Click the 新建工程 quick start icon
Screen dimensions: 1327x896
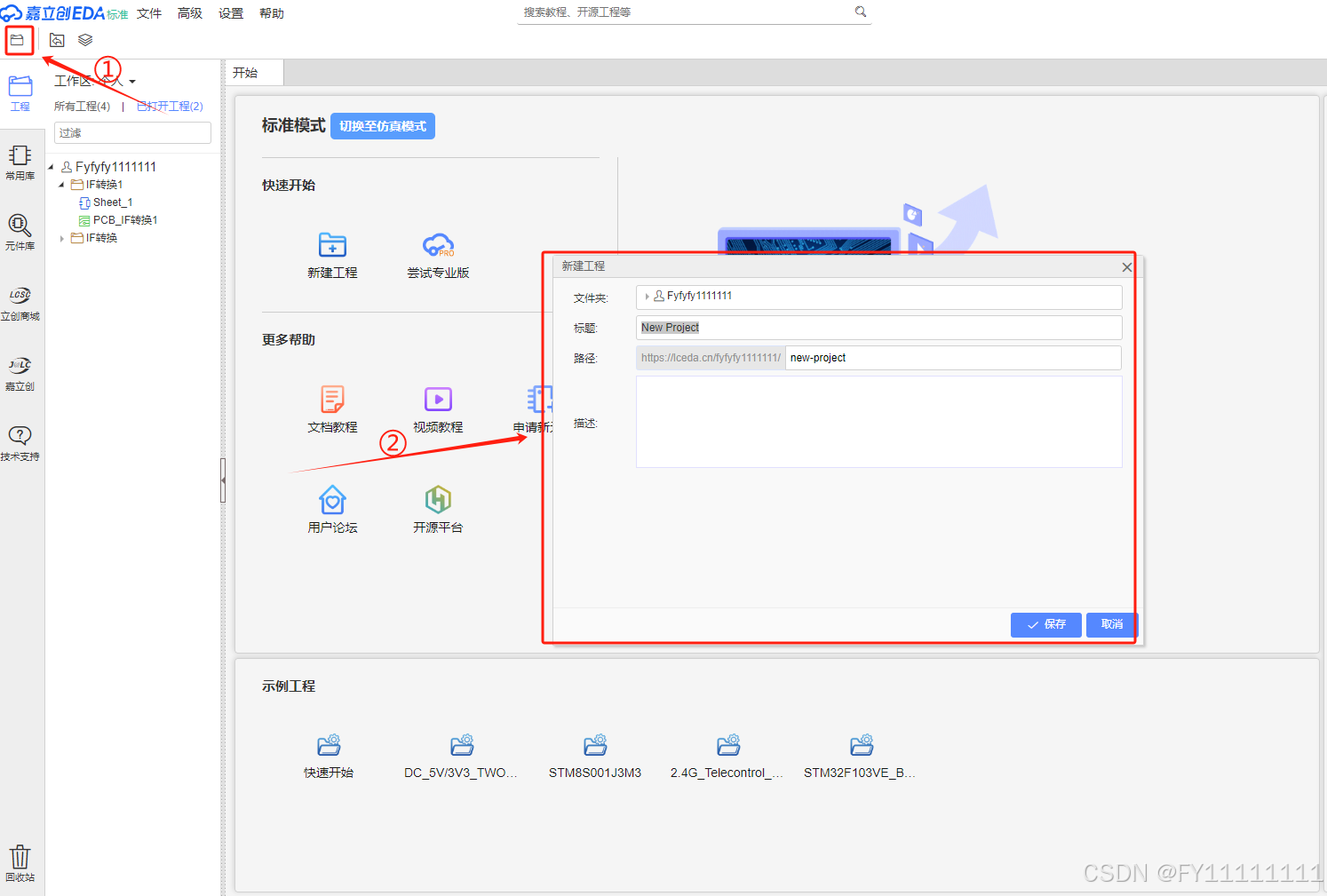(x=332, y=256)
